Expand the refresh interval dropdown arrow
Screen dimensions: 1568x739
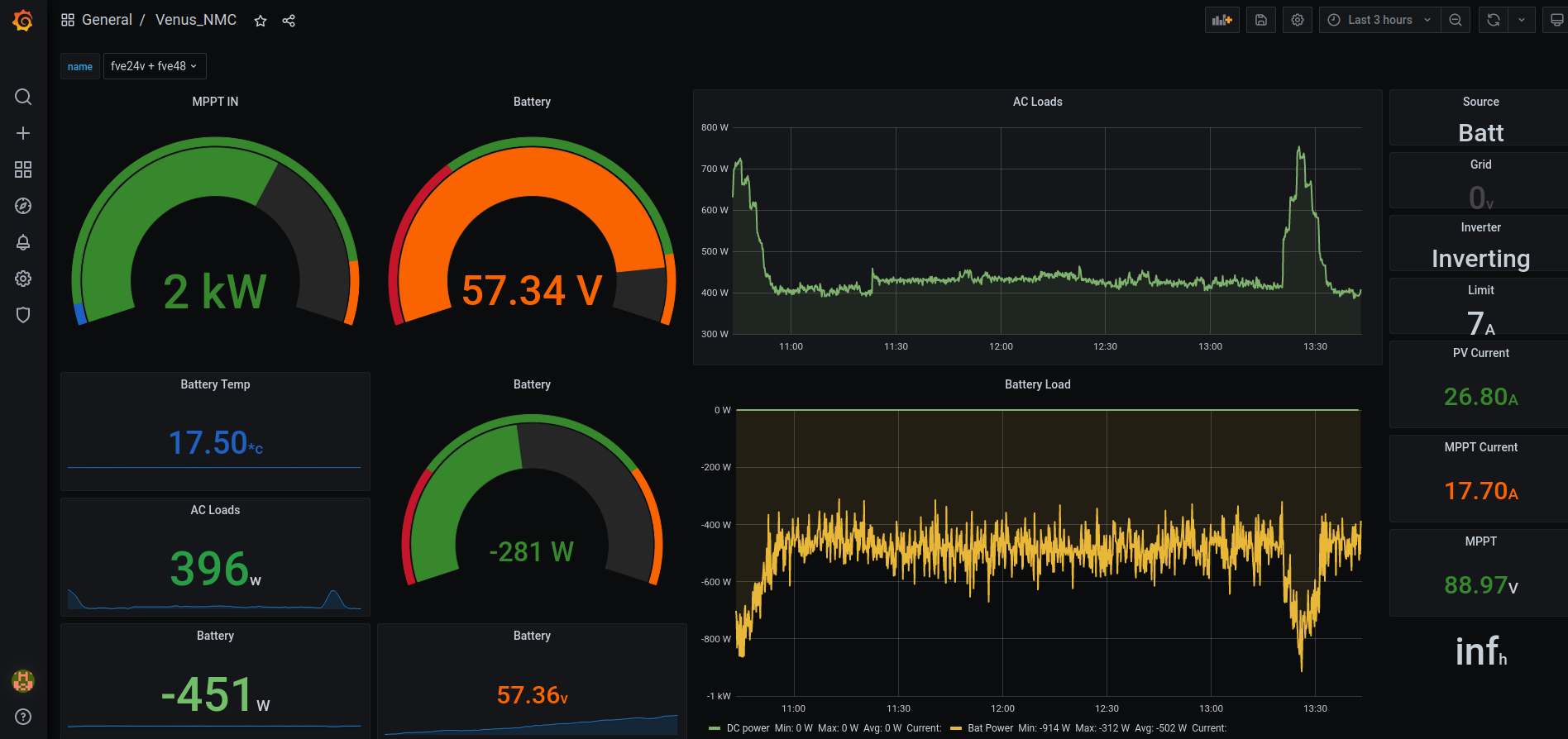click(1522, 20)
